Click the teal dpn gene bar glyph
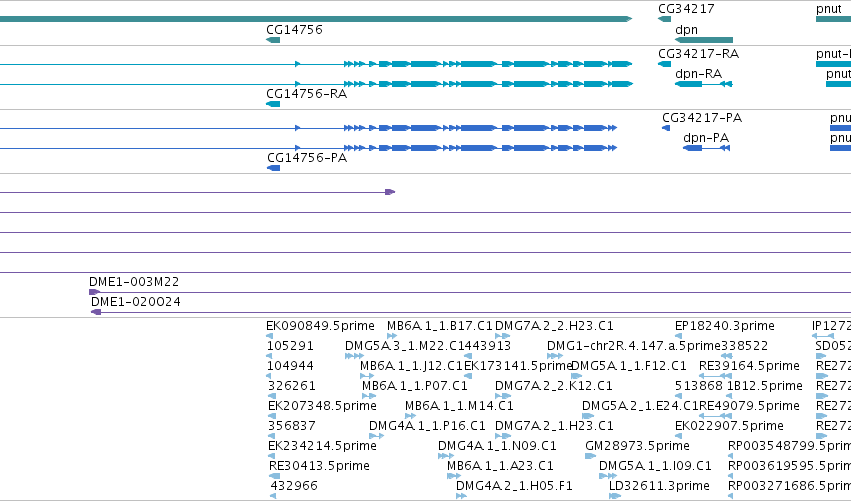 click(x=704, y=40)
